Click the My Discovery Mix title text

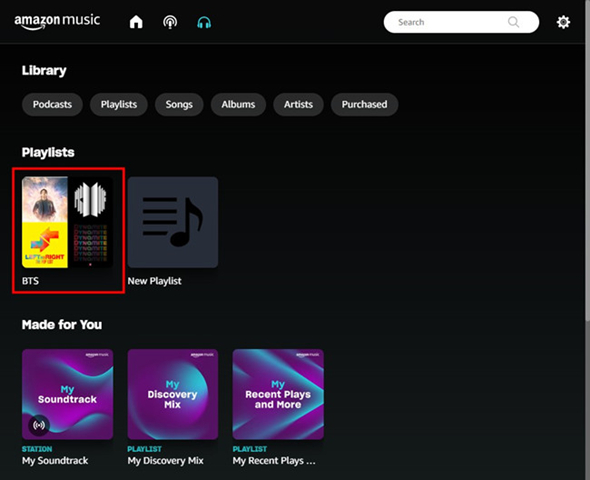click(x=166, y=460)
